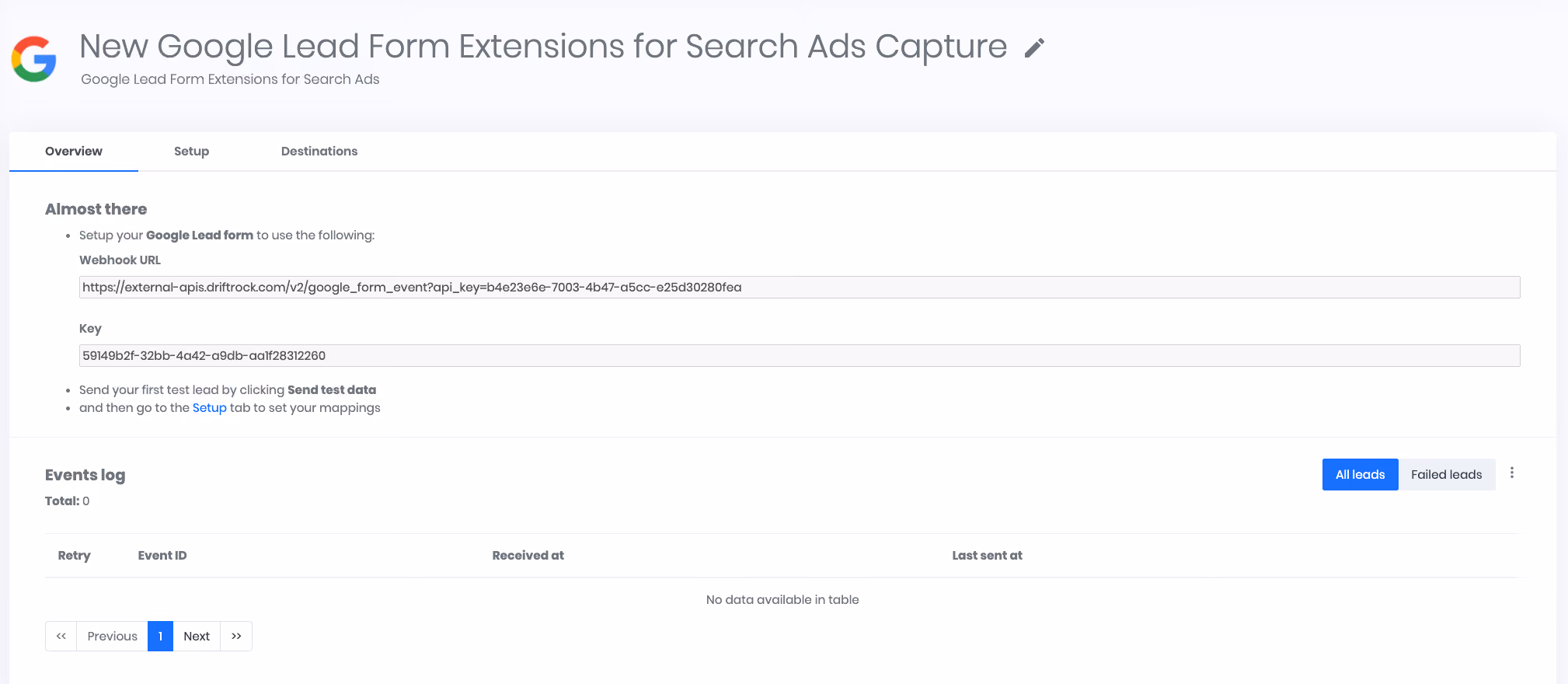This screenshot has width=1568, height=684.
Task: Click the 'Almost there' heading
Action: pos(96,209)
